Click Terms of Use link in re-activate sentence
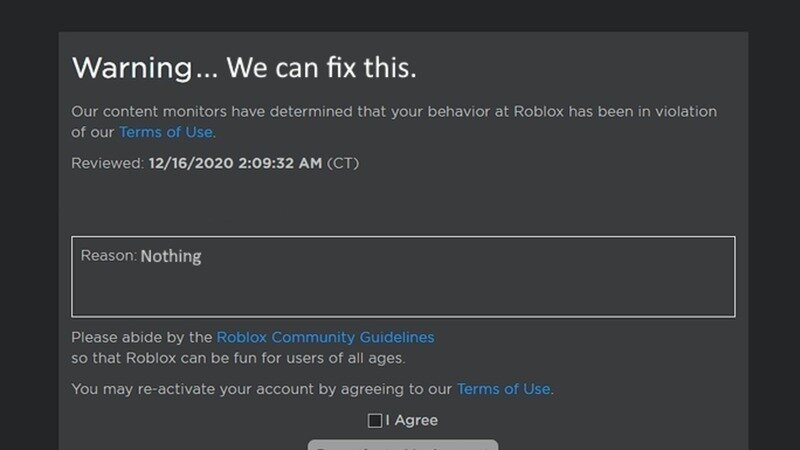This screenshot has height=450, width=800. pyautogui.click(x=504, y=388)
